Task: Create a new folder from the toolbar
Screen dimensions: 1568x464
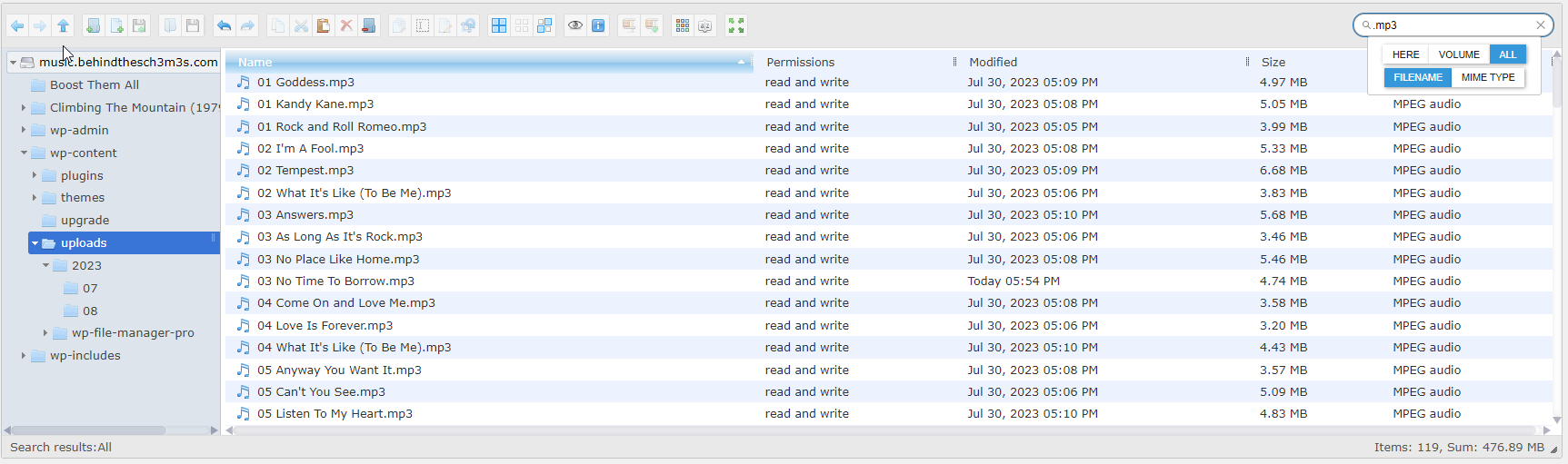Action: click(x=93, y=25)
